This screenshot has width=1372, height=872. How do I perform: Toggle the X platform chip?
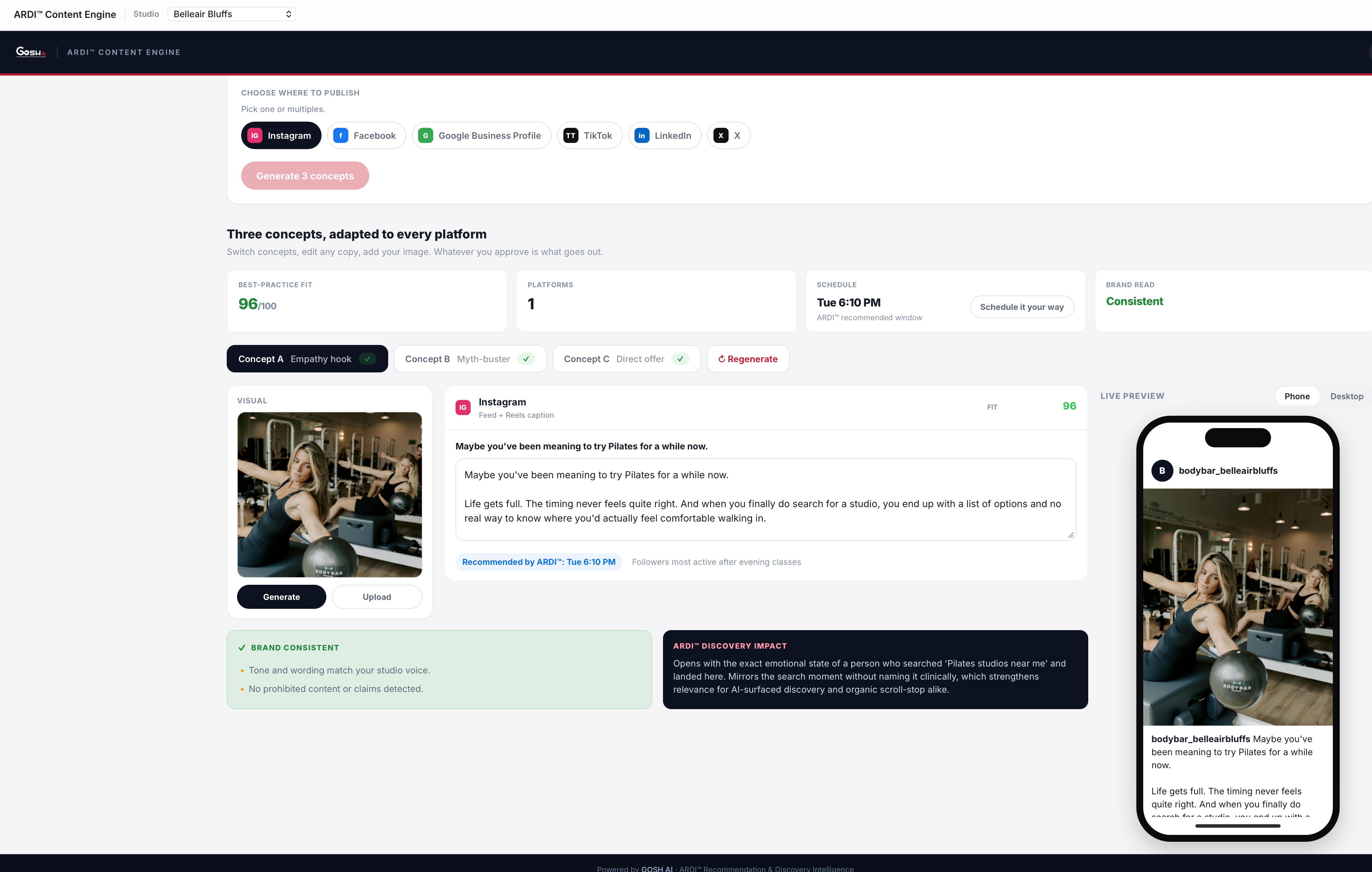[x=728, y=135]
